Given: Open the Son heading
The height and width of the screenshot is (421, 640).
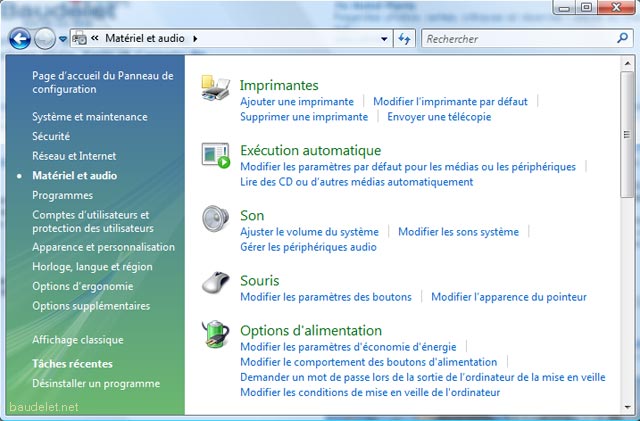Looking at the screenshot, I should 252,215.
